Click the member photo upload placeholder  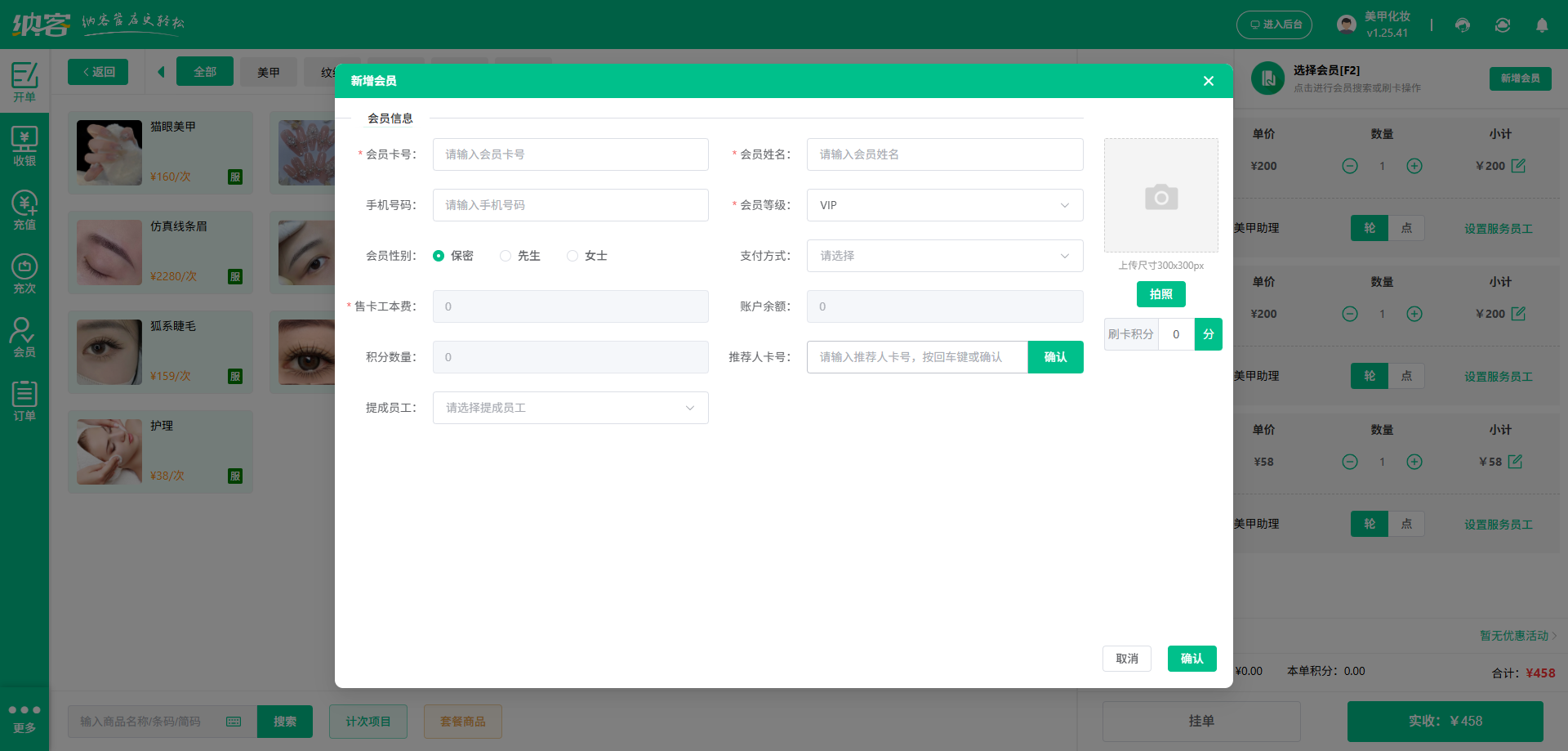pyautogui.click(x=1160, y=195)
